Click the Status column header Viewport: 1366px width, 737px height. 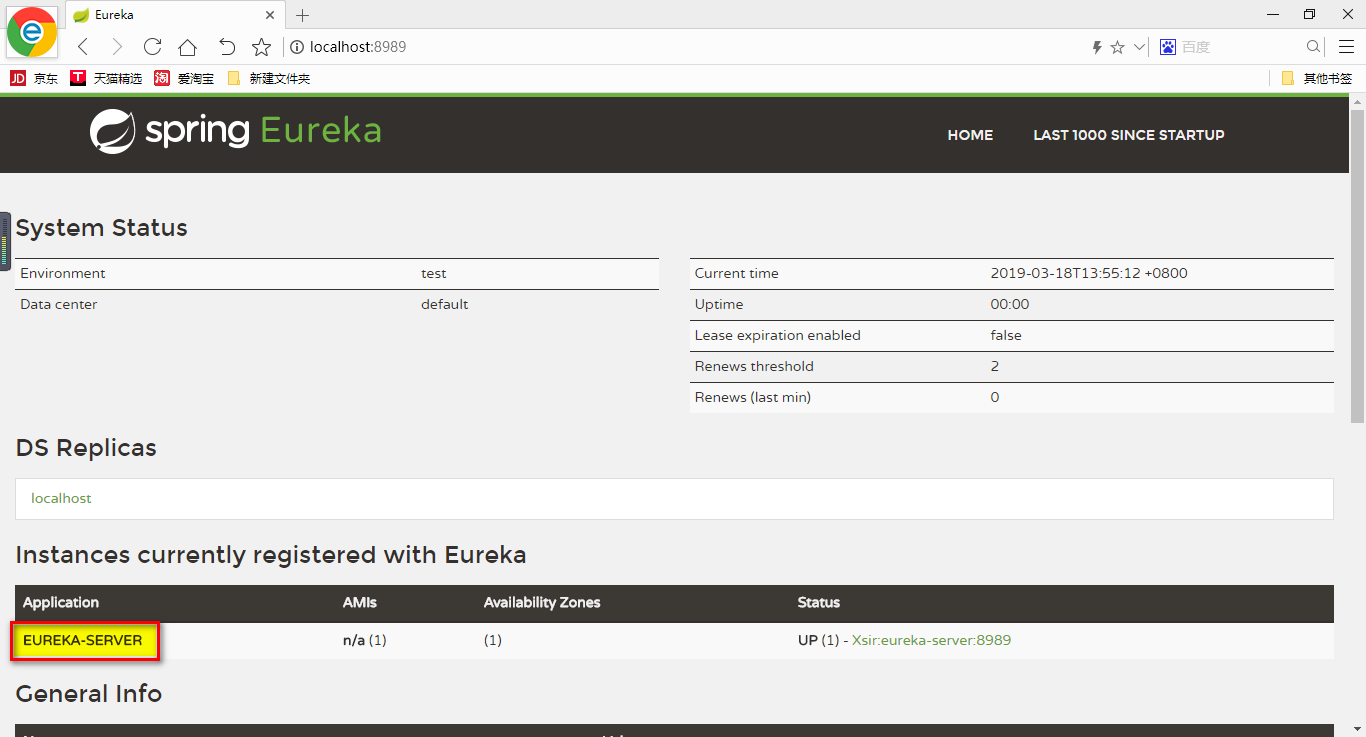pyautogui.click(x=819, y=603)
